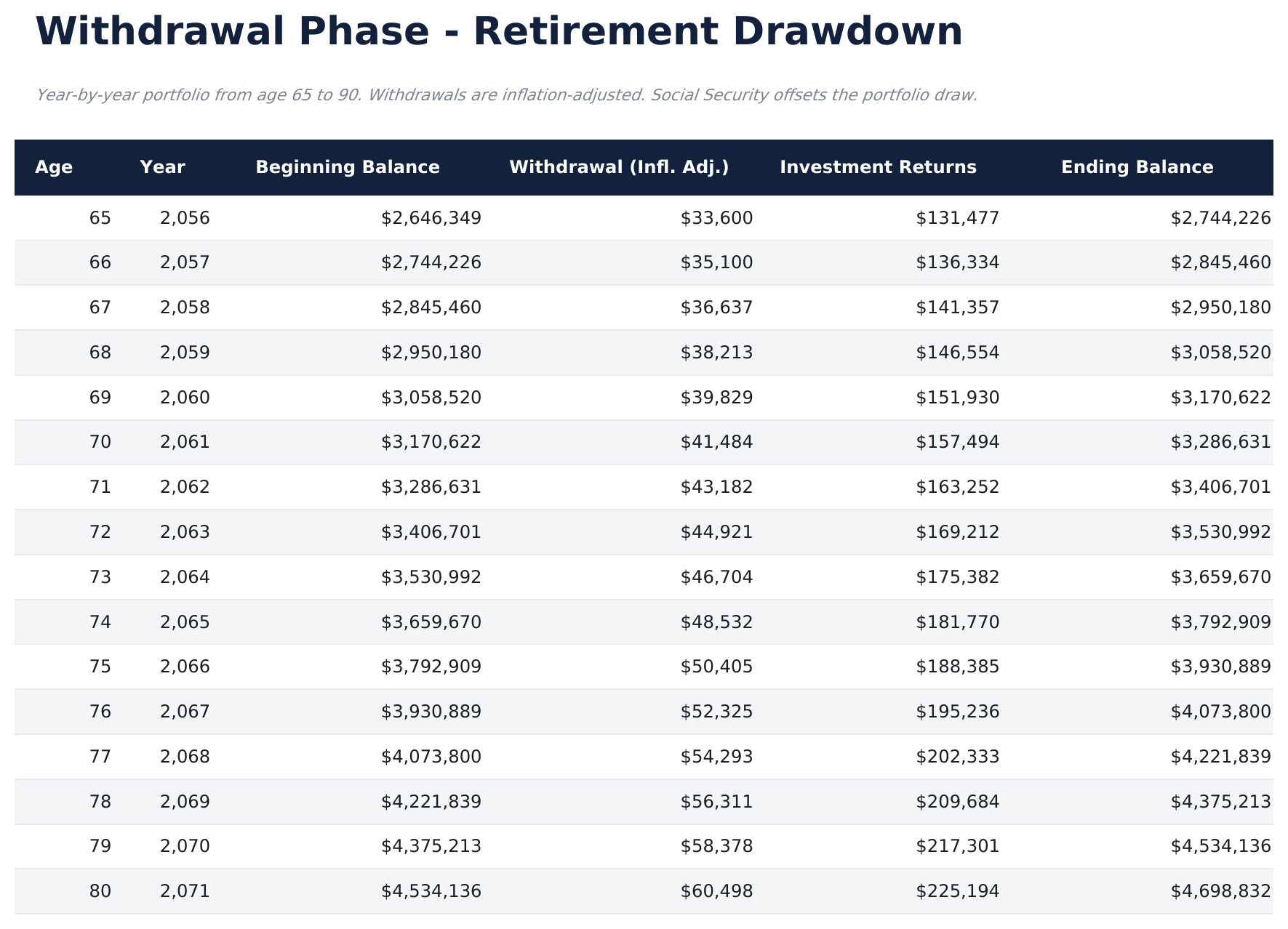1288x929 pixels.
Task: Click the Year column header
Action: point(162,167)
